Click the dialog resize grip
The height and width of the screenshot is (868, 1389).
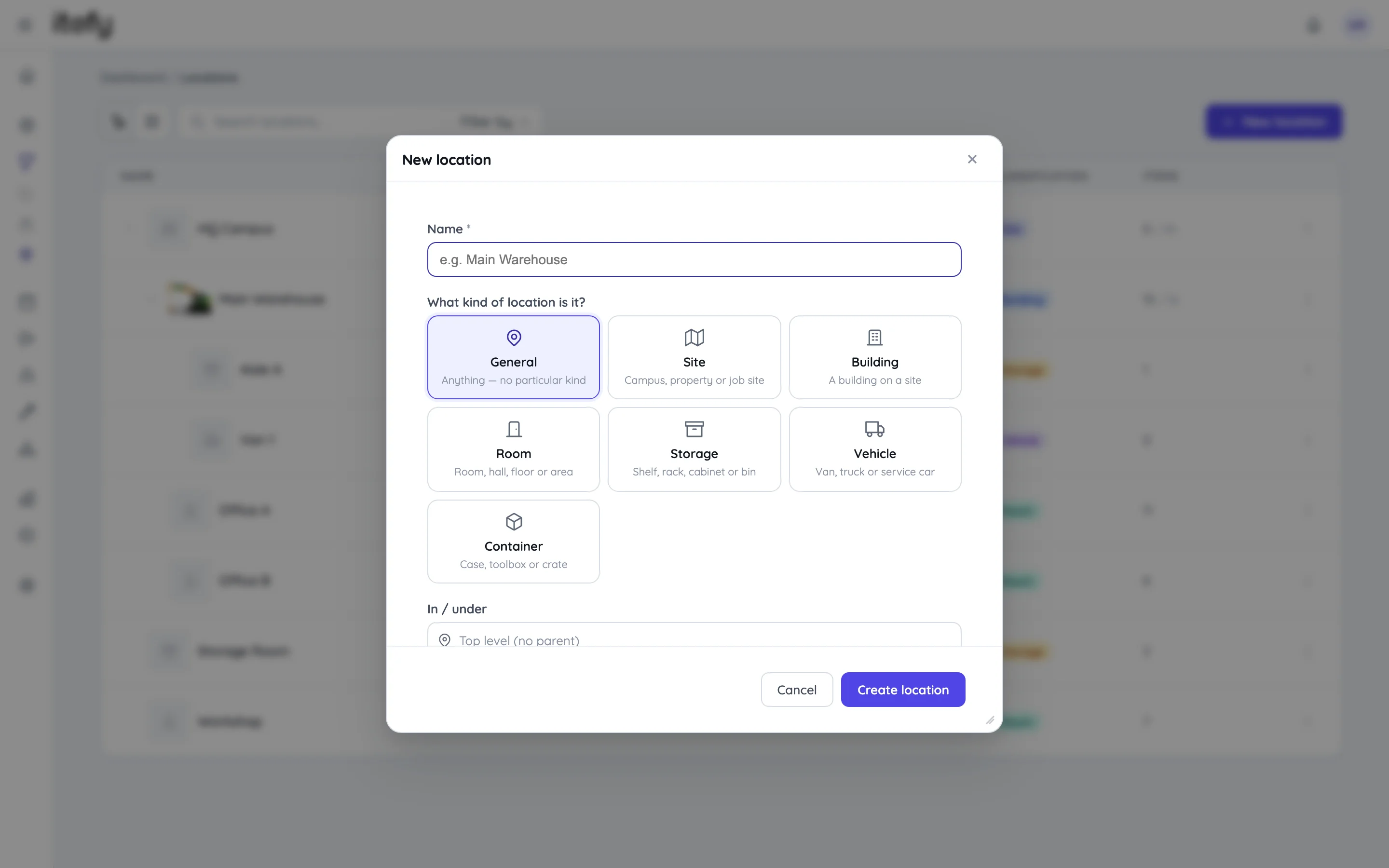(990, 720)
